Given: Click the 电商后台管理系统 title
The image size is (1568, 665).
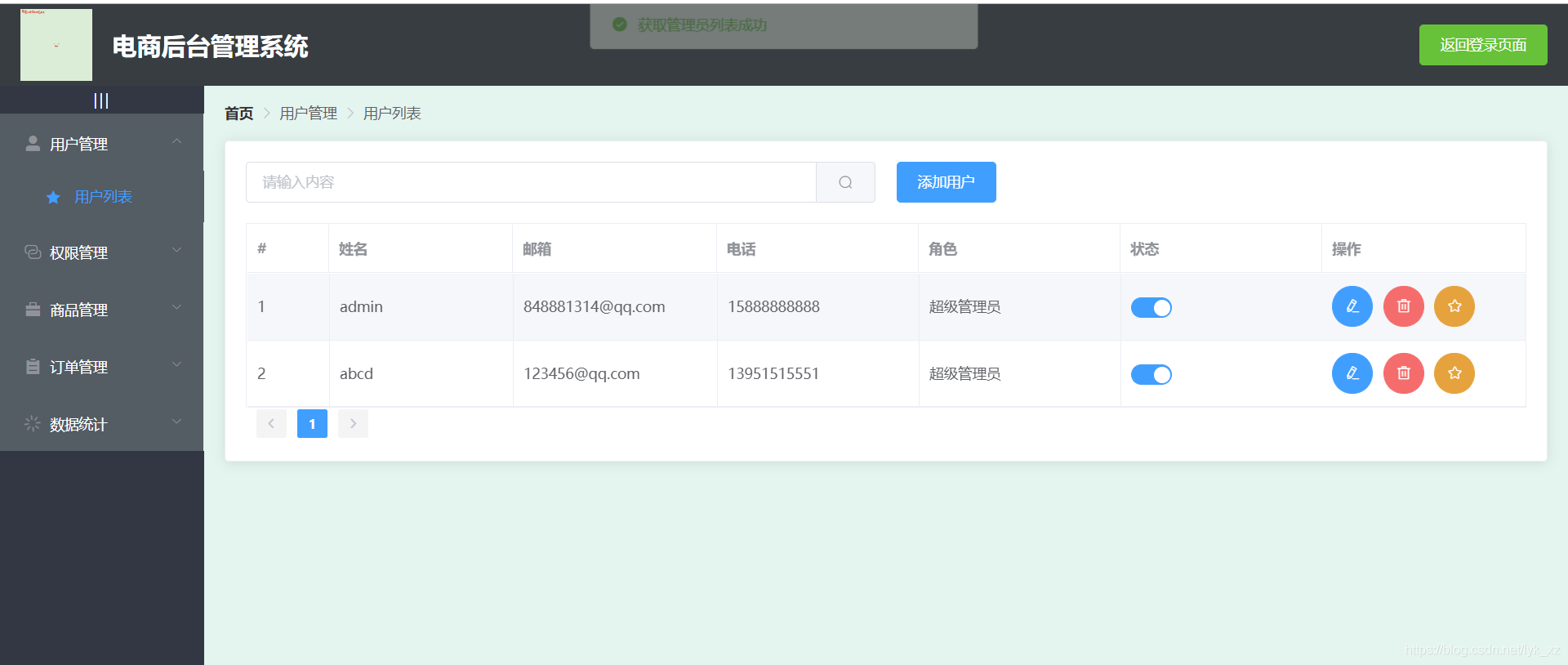Looking at the screenshot, I should 210,47.
